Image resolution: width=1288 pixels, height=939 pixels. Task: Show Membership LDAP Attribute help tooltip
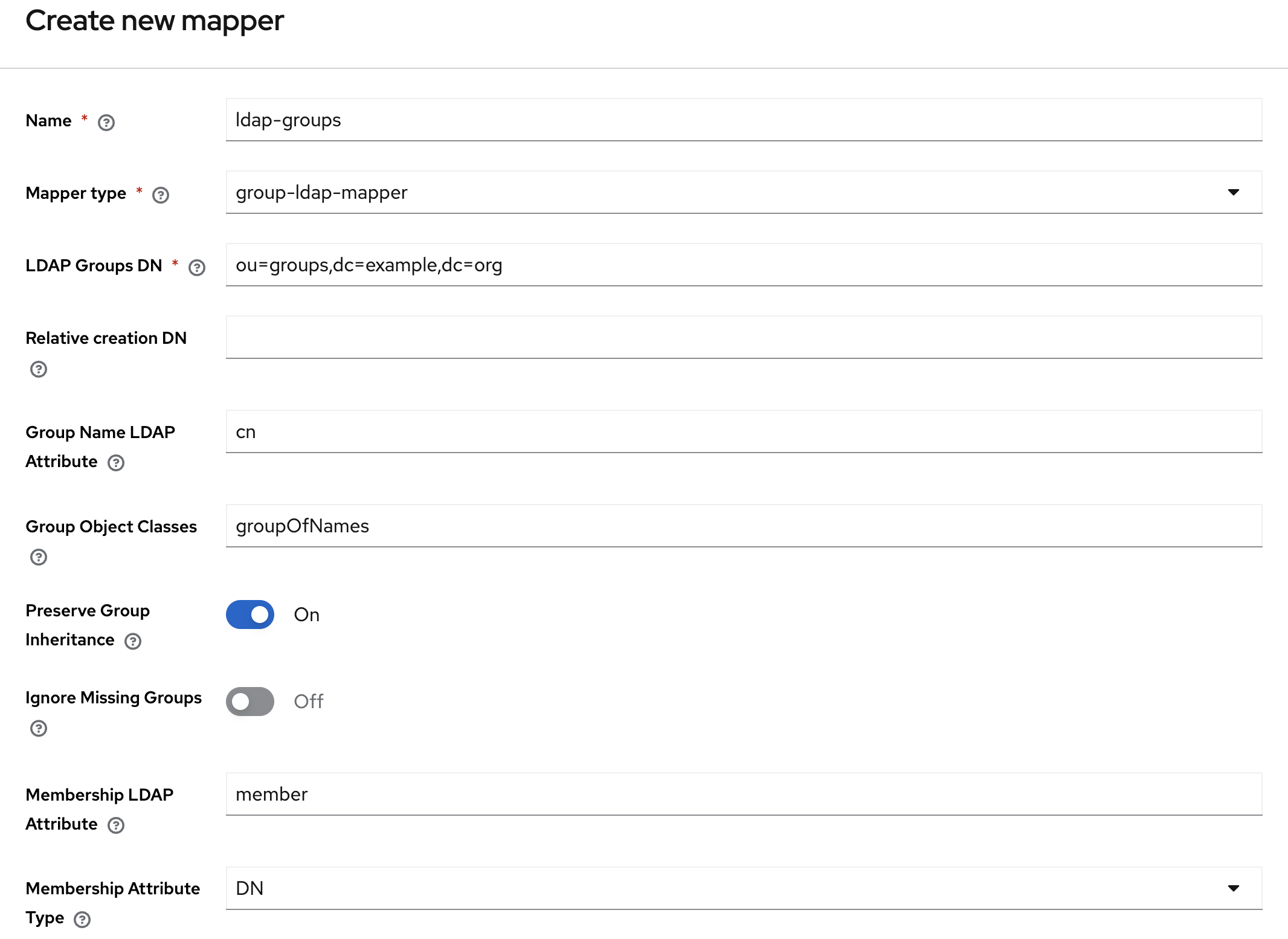point(116,825)
